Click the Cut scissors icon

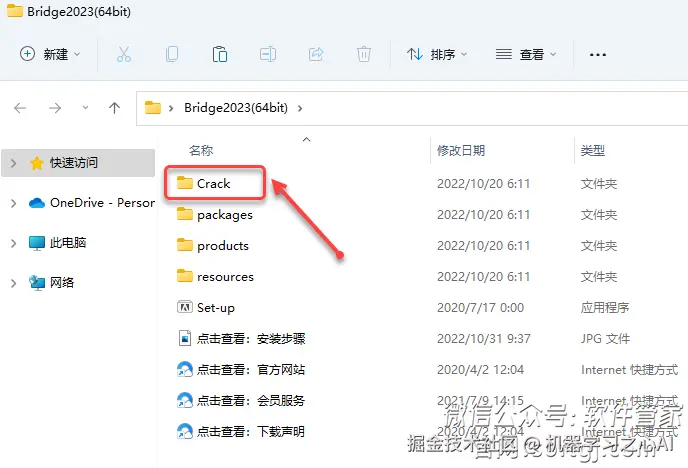124,54
